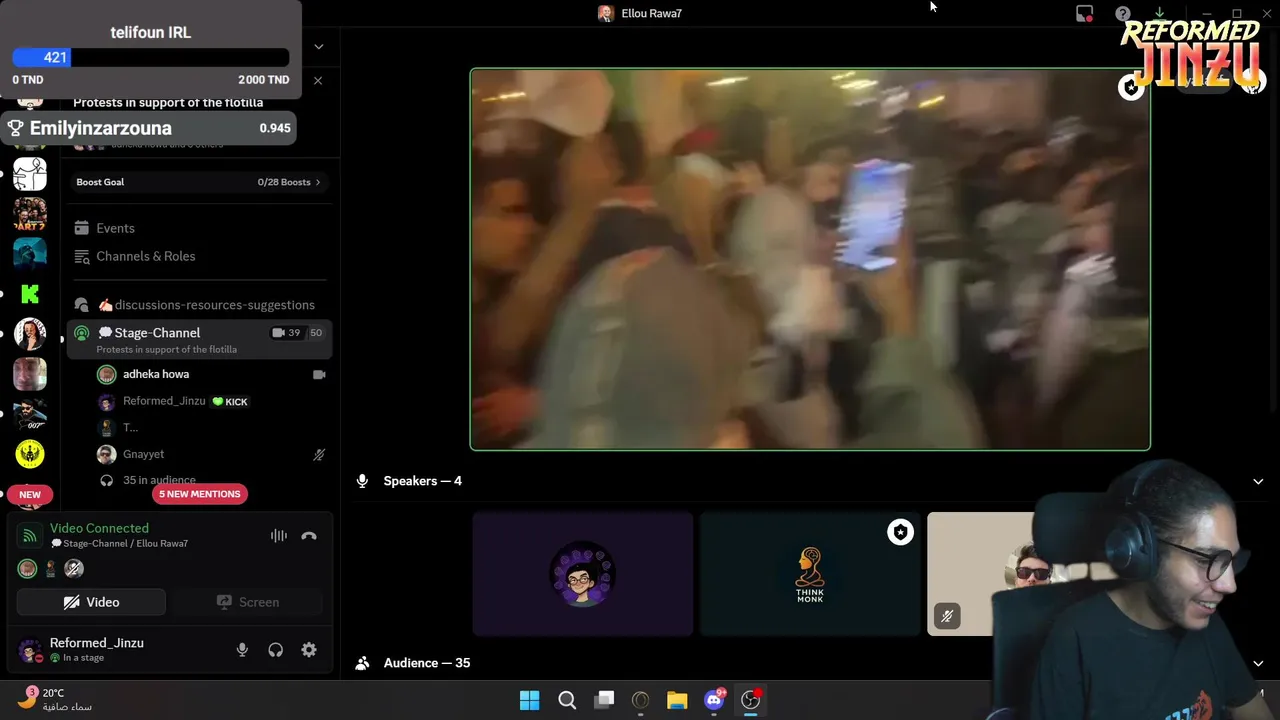Image resolution: width=1280 pixels, height=720 pixels.
Task: Select the Stage-Channel entry
Action: click(199, 340)
